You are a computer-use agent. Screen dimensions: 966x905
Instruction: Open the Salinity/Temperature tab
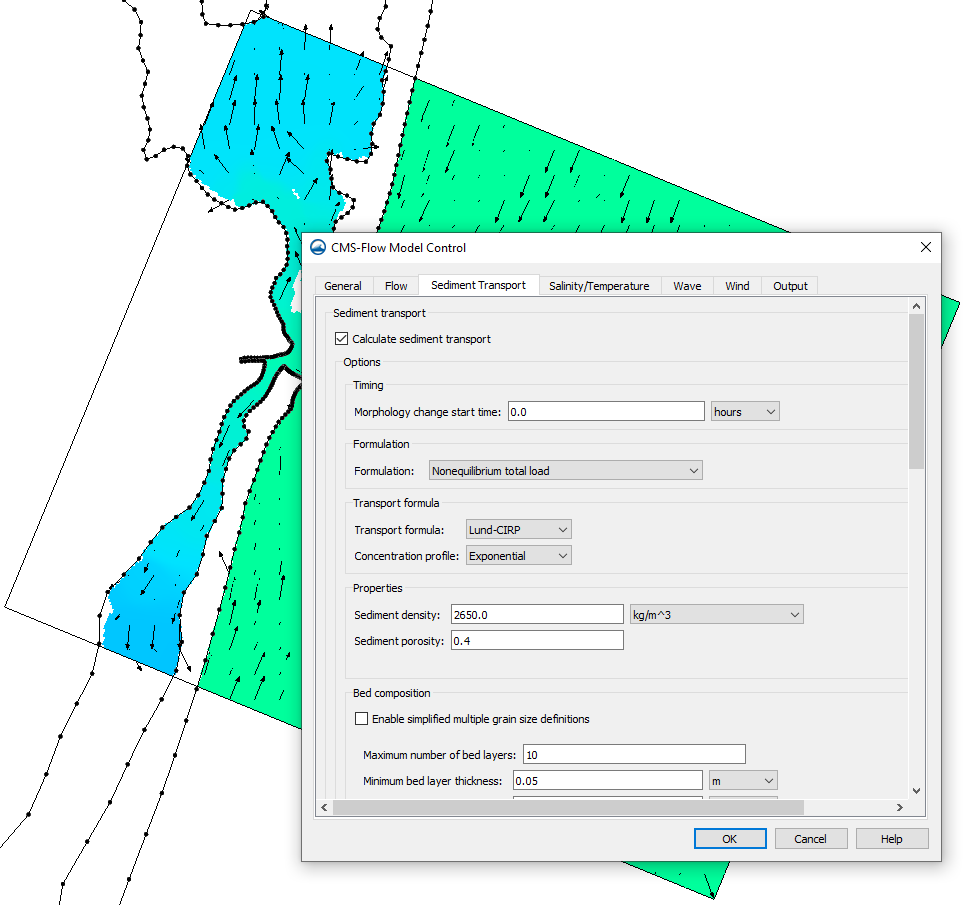(599, 285)
